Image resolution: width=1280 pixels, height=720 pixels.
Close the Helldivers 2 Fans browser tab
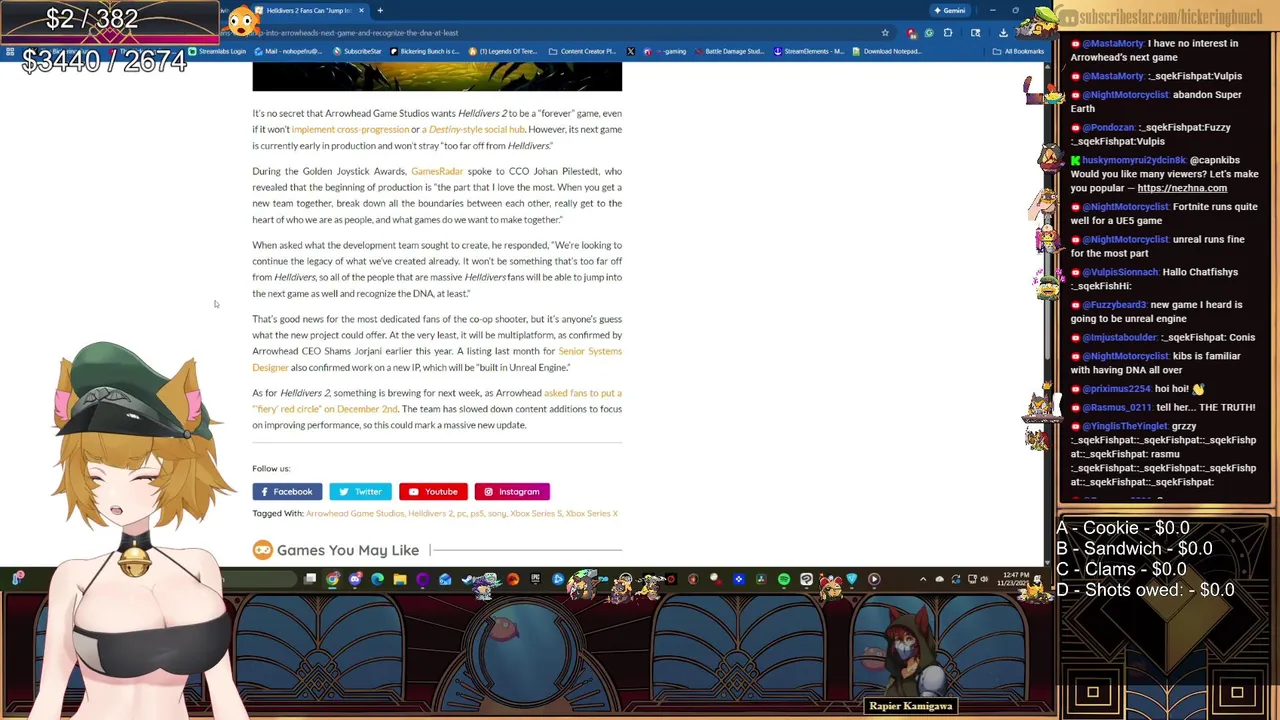[x=361, y=10]
